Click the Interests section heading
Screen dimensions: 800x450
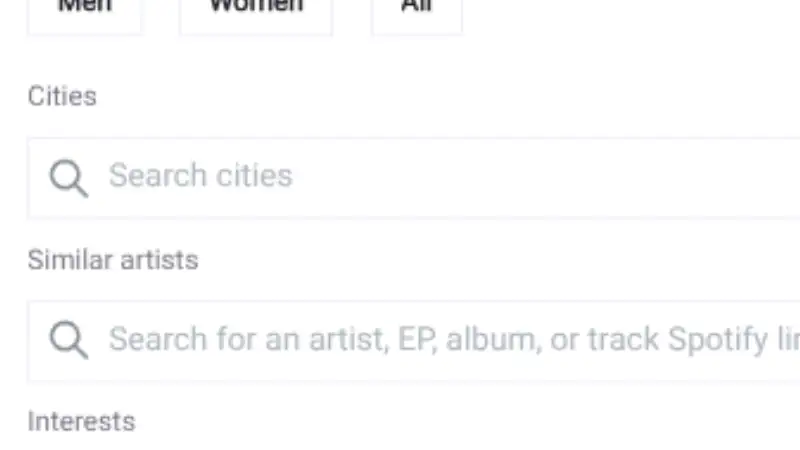(81, 421)
